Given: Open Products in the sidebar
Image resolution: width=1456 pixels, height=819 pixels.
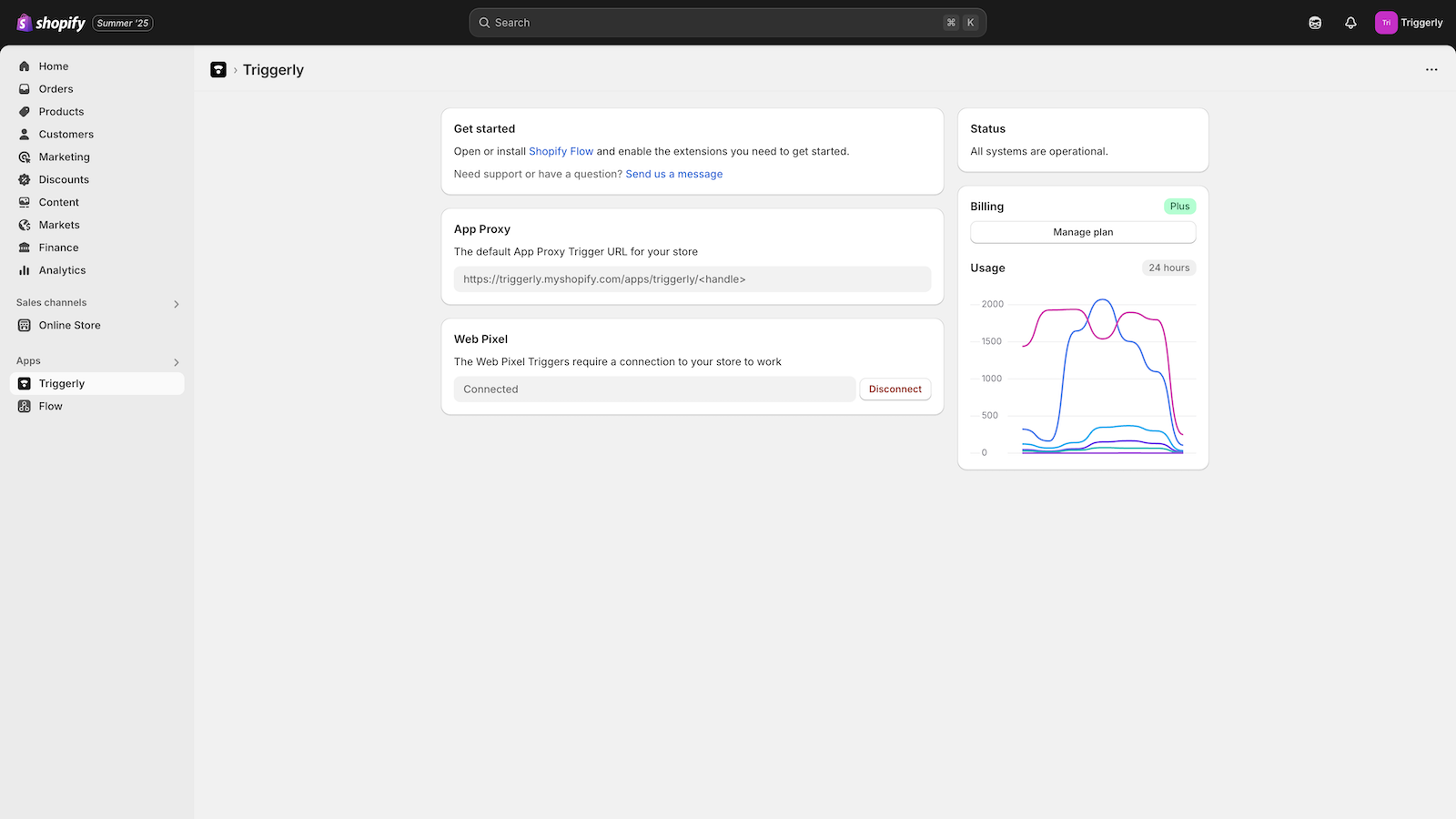Looking at the screenshot, I should tap(96, 112).
